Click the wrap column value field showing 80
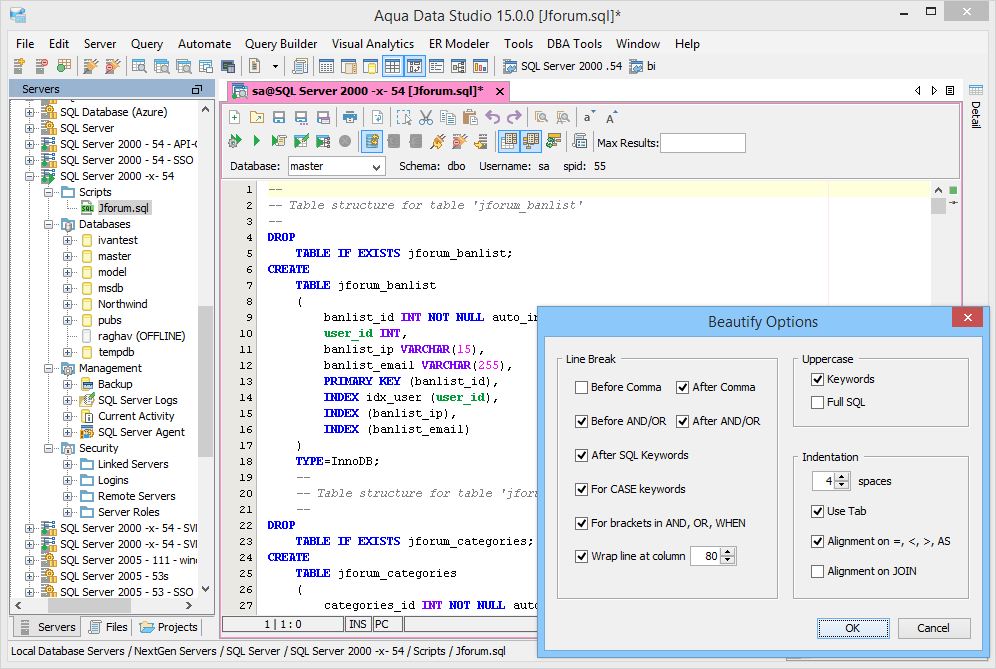 click(x=706, y=557)
